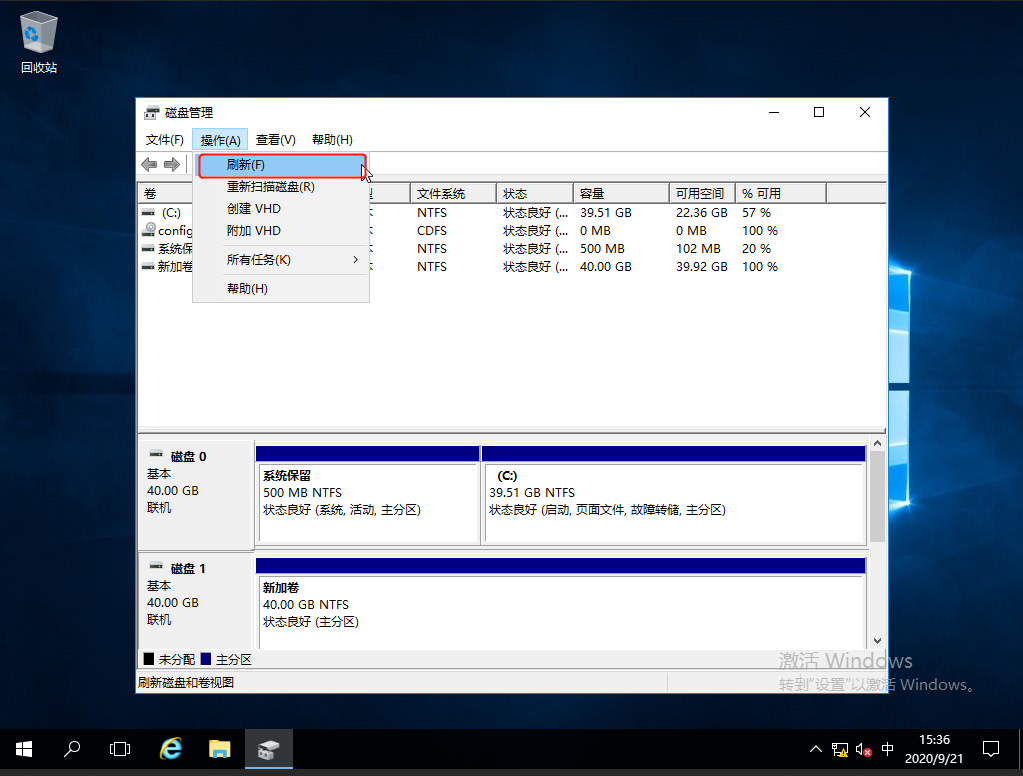
Task: Click the back arrow in the toolbar
Action: (x=149, y=164)
